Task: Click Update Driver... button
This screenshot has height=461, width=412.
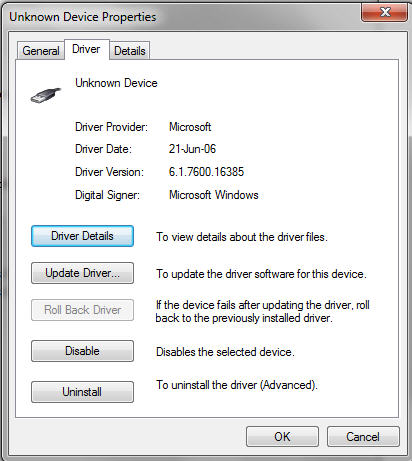Action: tap(82, 273)
